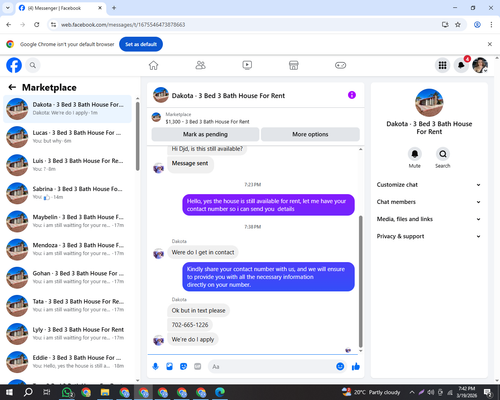
Task: Bookmark this page star icon
Action: tap(458, 25)
